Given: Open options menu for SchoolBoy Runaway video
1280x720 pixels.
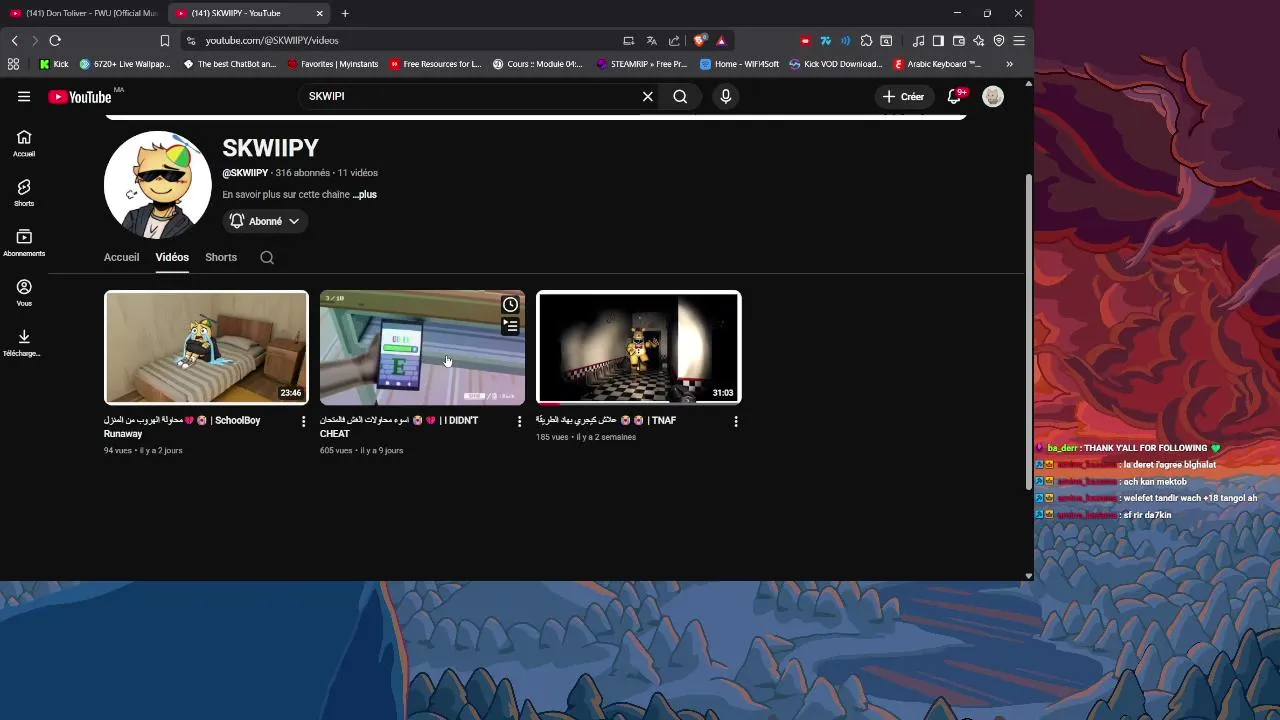Looking at the screenshot, I should (304, 422).
